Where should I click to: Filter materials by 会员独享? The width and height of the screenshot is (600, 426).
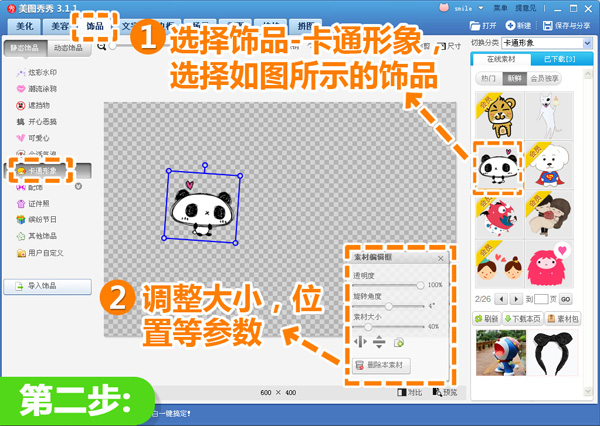pyautogui.click(x=544, y=78)
